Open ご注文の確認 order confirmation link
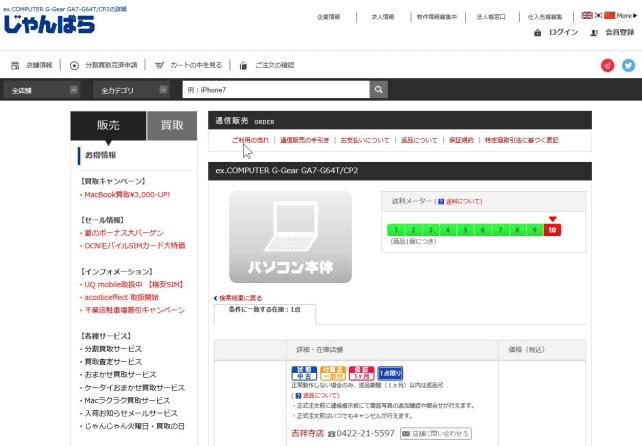Image resolution: width=642 pixels, height=446 pixels. [x=275, y=65]
